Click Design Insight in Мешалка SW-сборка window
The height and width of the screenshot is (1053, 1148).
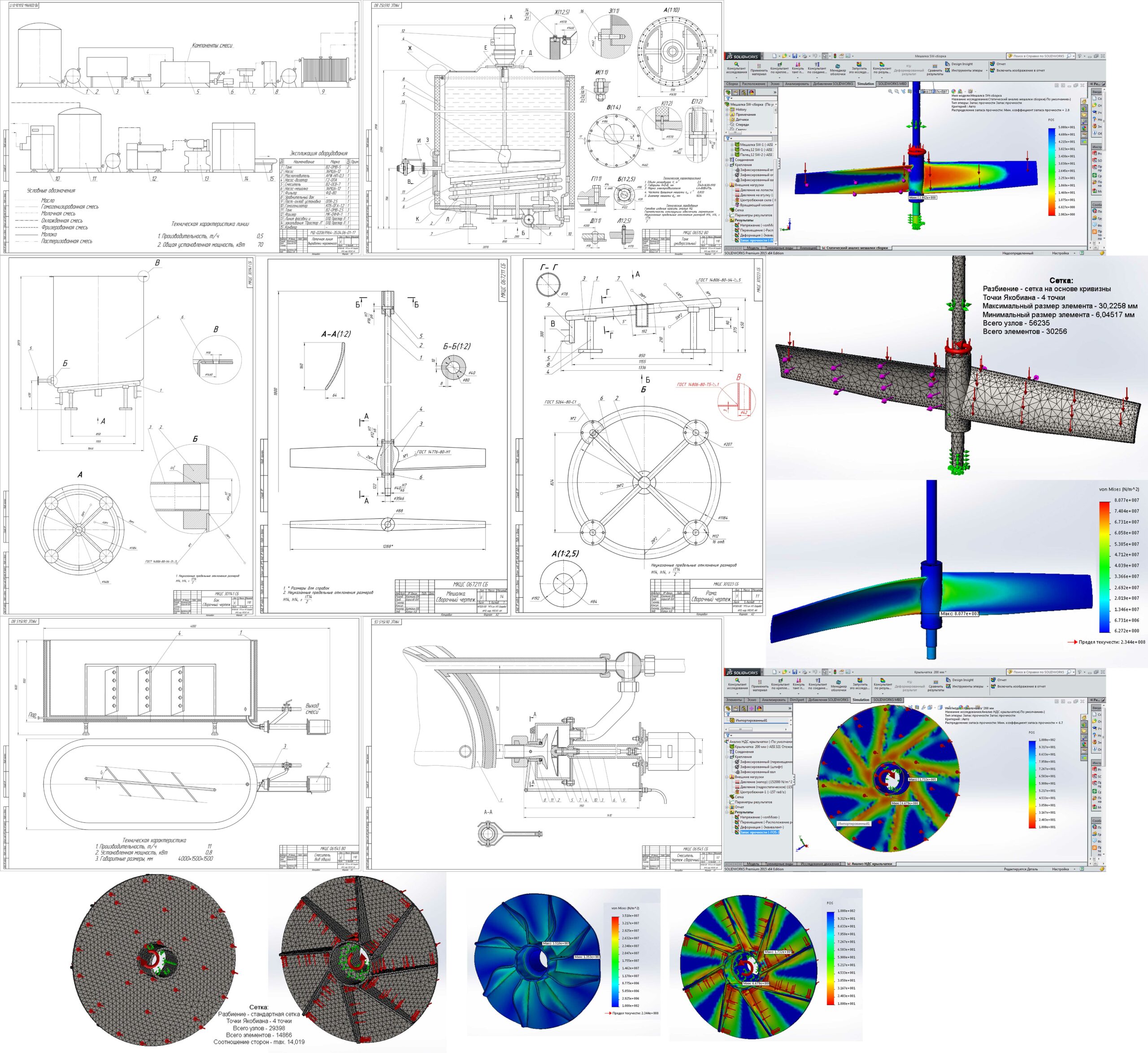959,64
